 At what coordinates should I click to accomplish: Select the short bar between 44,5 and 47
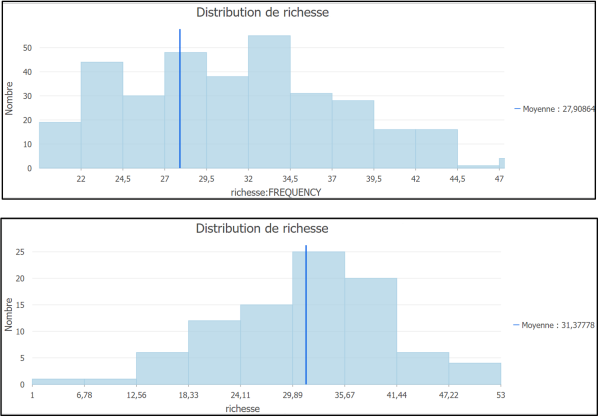pyautogui.click(x=478, y=167)
